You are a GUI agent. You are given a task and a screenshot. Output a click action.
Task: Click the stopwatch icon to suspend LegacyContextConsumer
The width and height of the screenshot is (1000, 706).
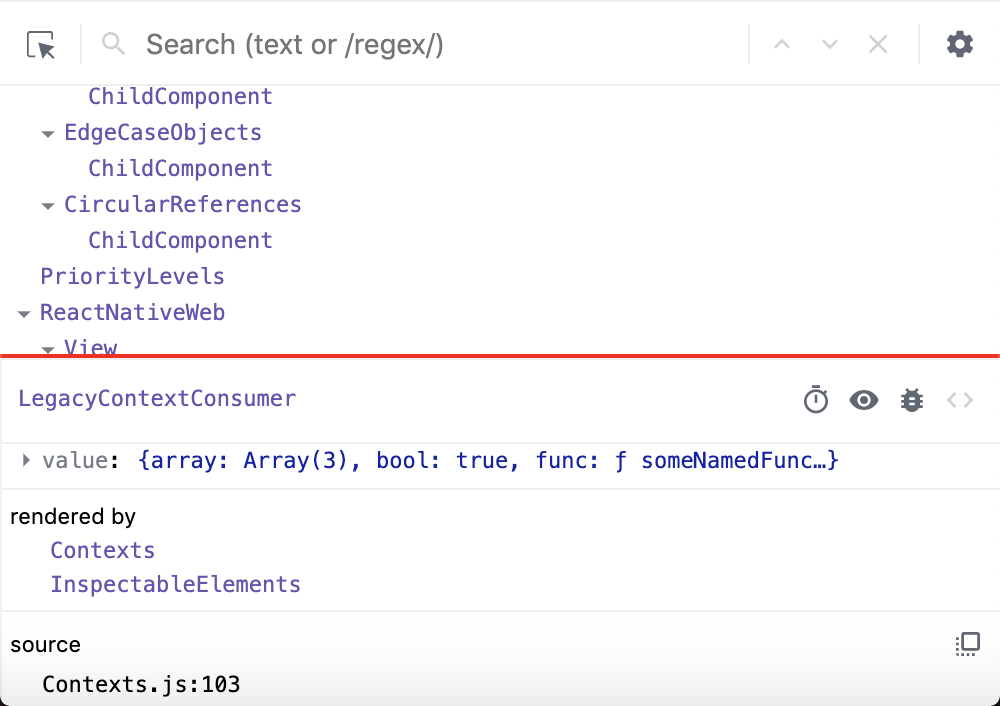point(816,400)
